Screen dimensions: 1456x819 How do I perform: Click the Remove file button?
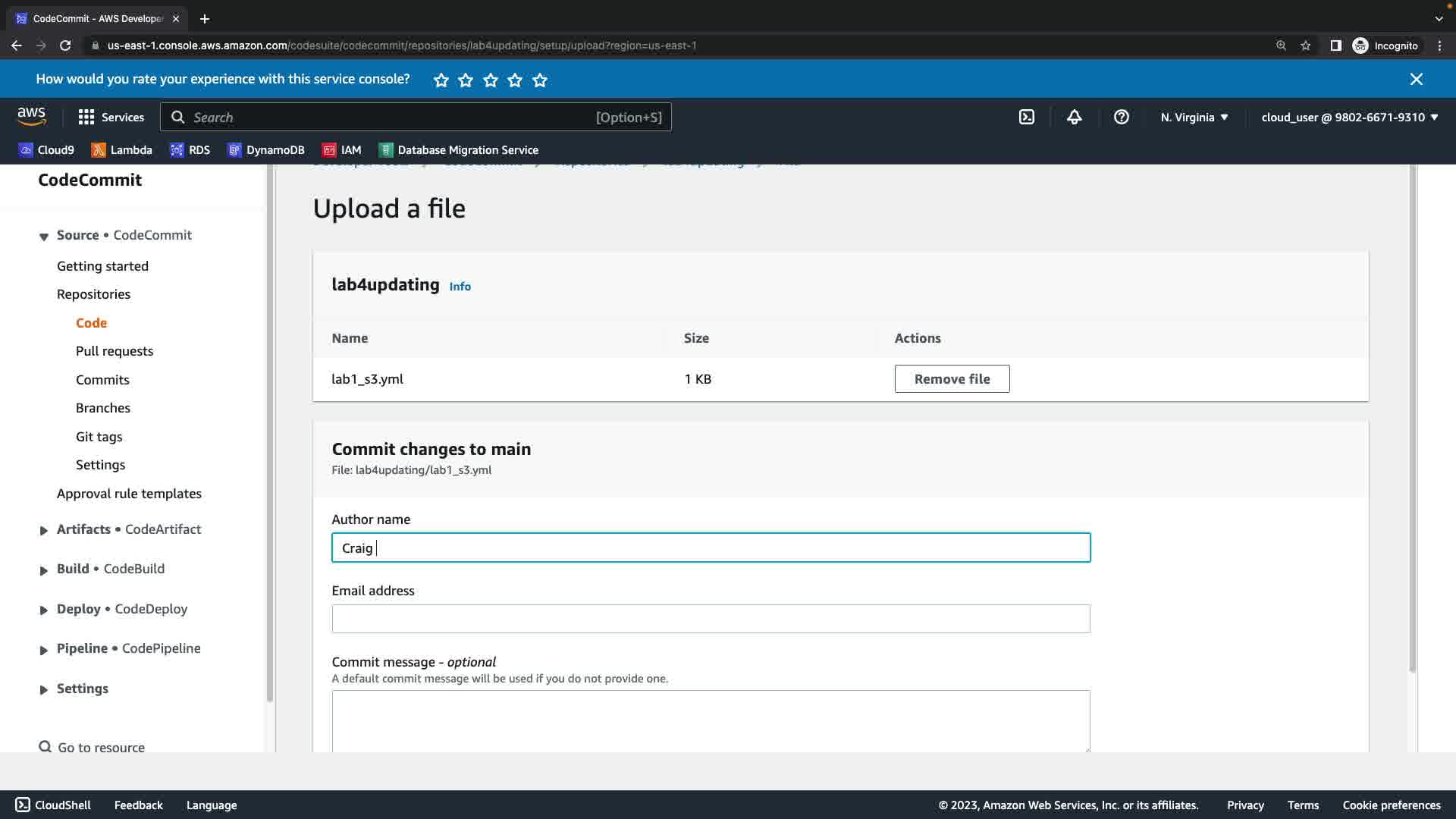click(x=952, y=378)
